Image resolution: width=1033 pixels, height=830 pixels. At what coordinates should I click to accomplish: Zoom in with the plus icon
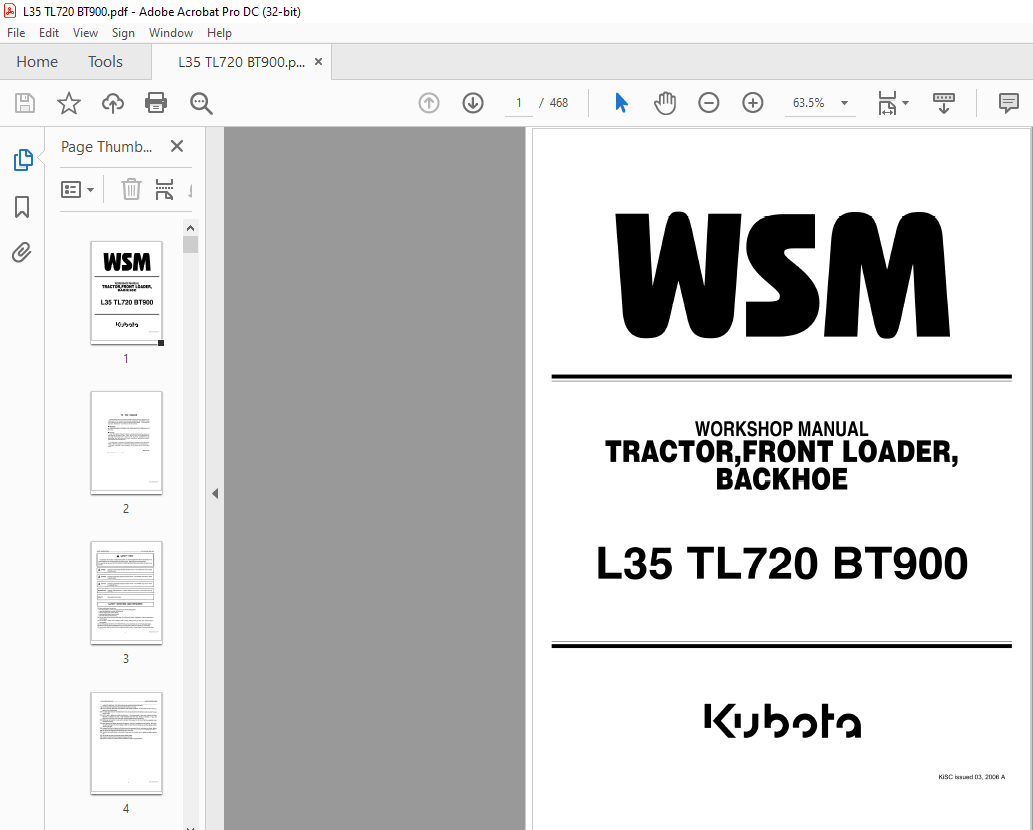click(752, 103)
